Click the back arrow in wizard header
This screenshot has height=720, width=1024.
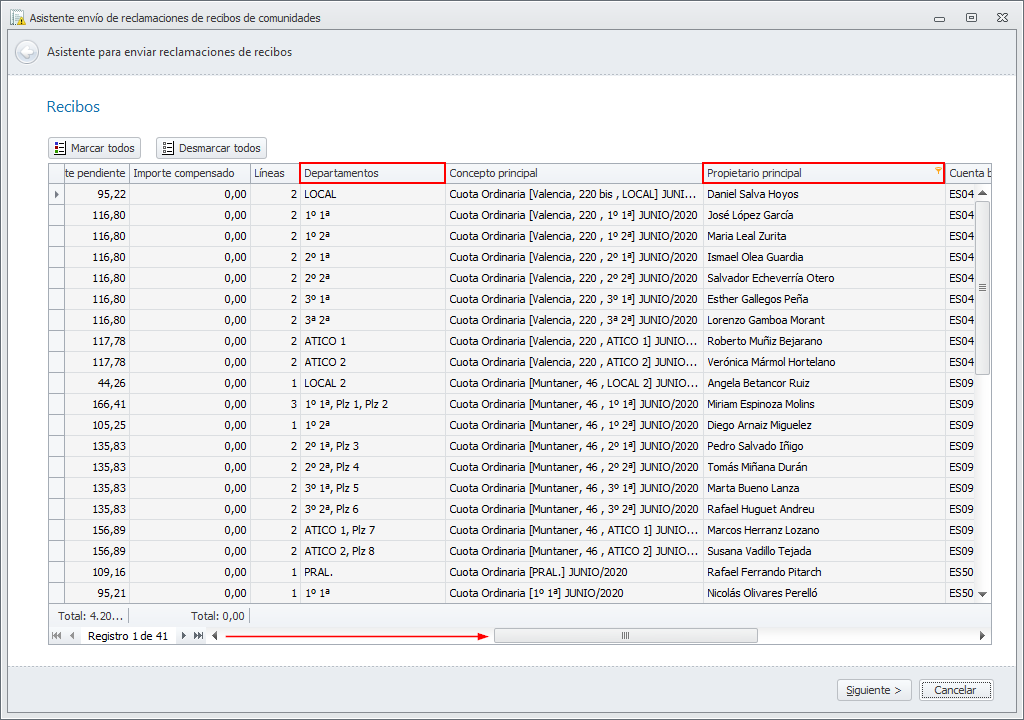[27, 52]
